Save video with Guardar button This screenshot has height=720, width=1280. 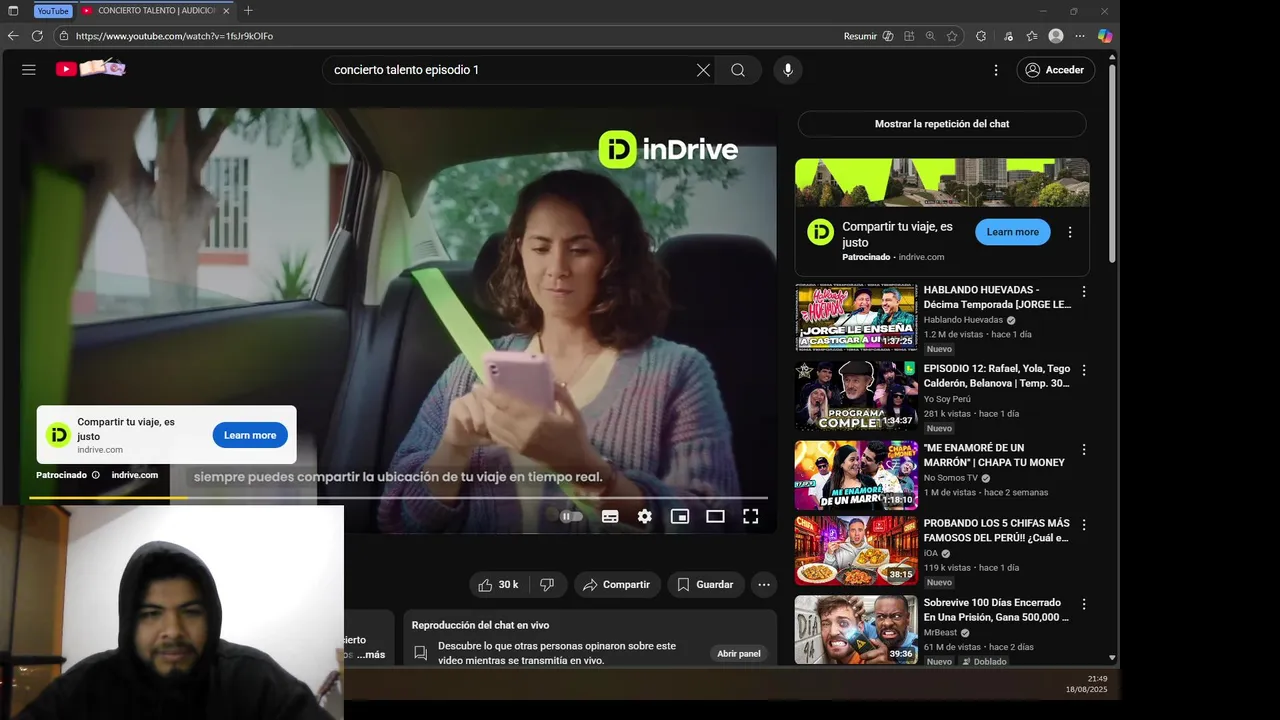(x=705, y=584)
